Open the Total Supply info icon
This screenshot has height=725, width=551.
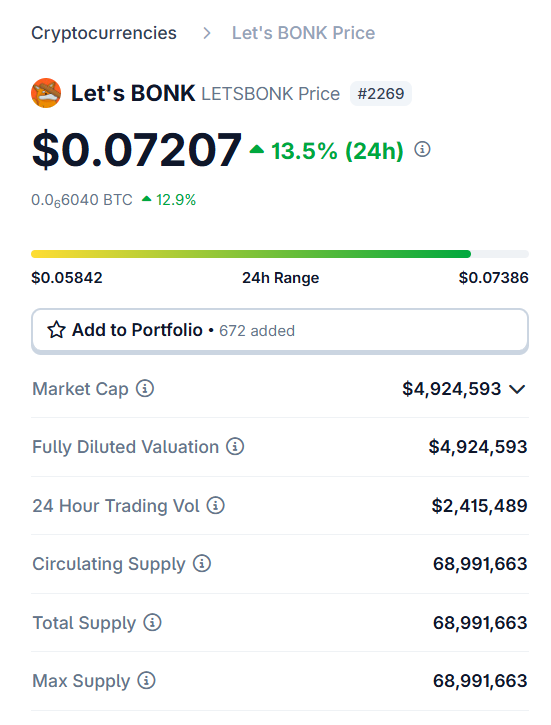(152, 622)
